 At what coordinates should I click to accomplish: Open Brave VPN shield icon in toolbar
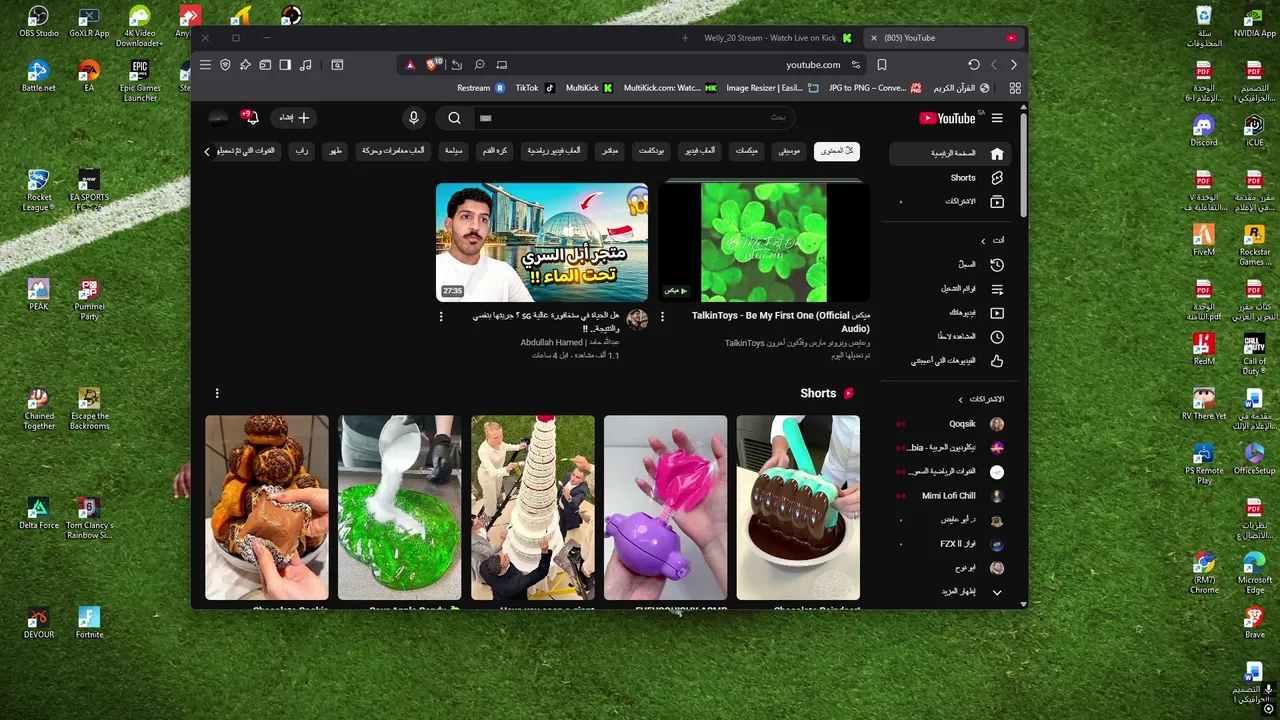(225, 64)
